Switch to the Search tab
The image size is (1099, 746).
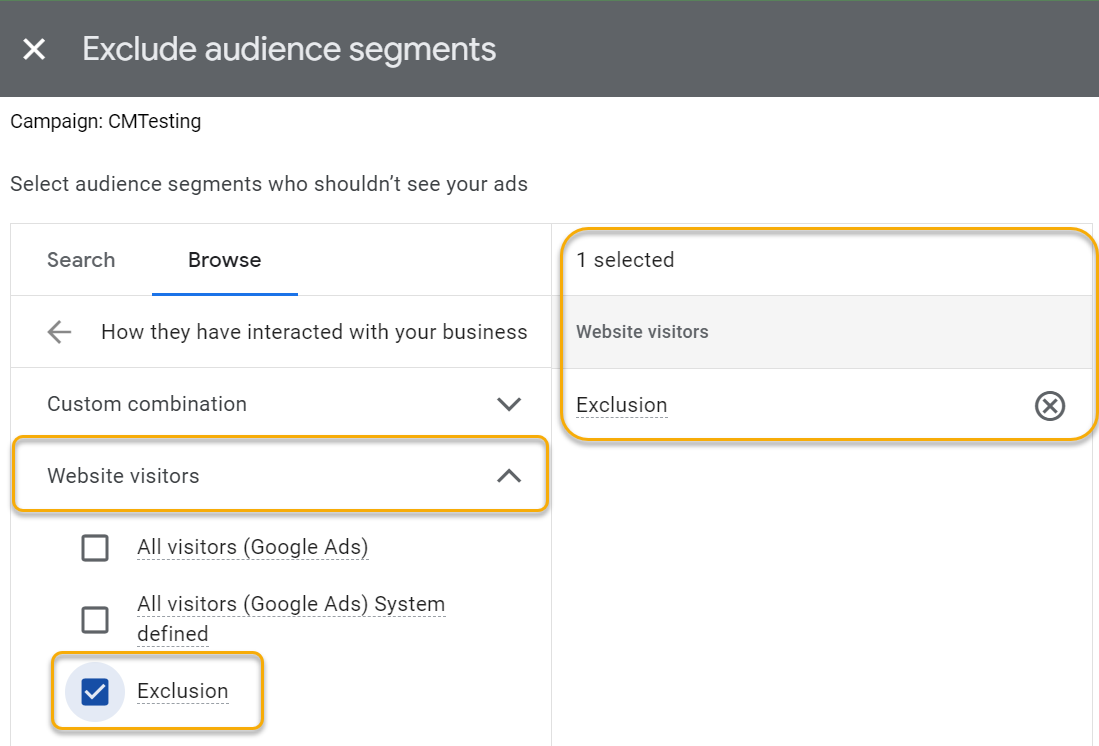[x=81, y=260]
